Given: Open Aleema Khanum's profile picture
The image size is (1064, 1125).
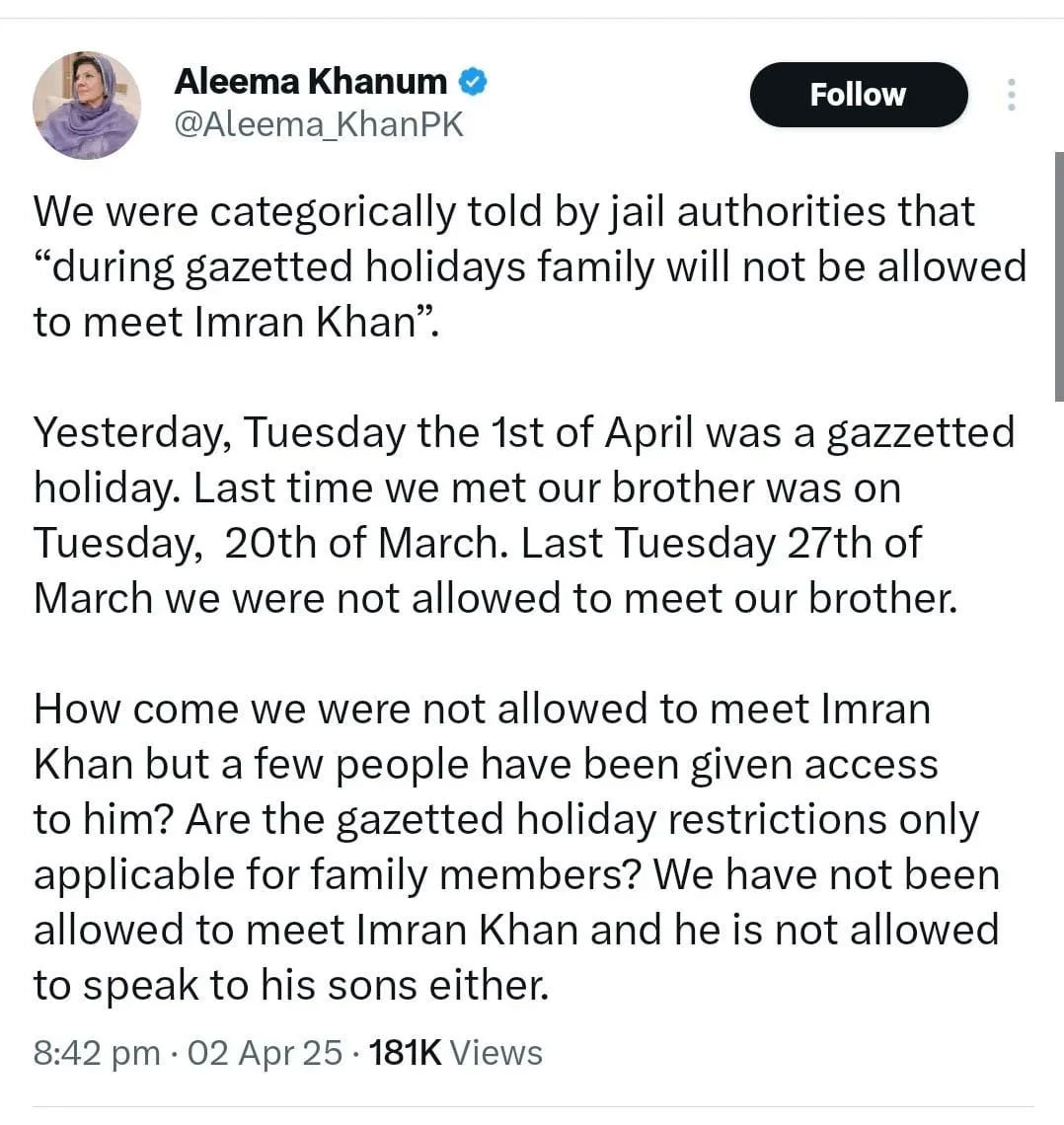Looking at the screenshot, I should (x=87, y=105).
